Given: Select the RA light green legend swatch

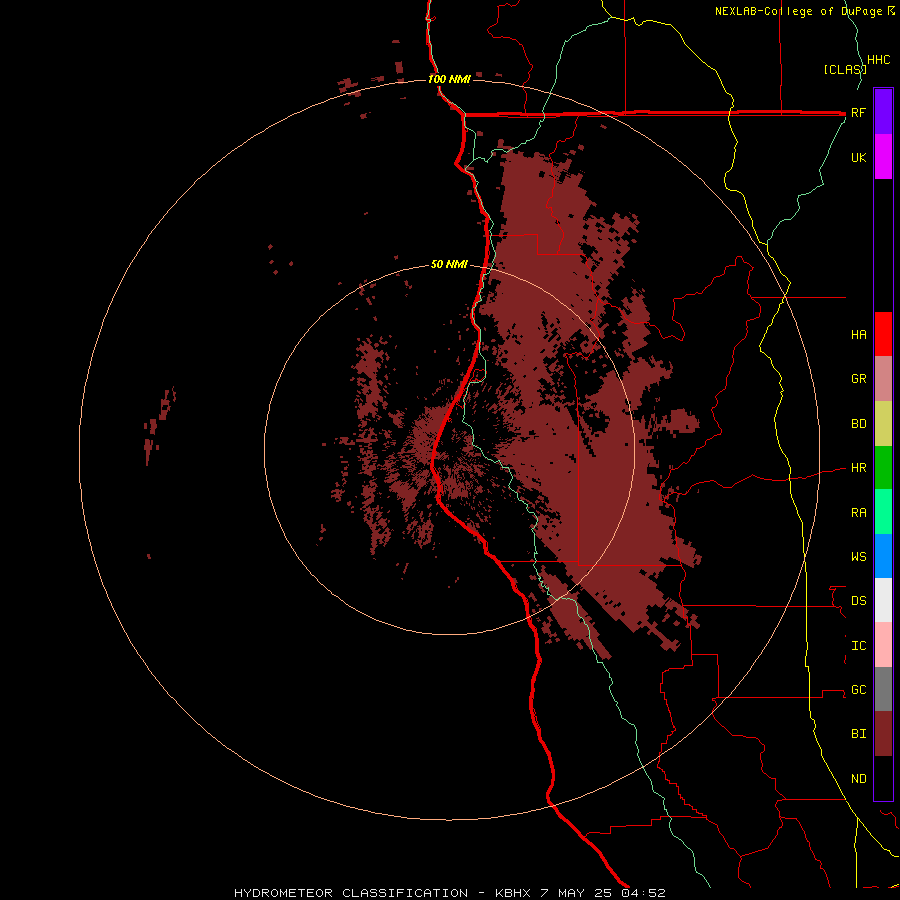Looking at the screenshot, I should (883, 512).
